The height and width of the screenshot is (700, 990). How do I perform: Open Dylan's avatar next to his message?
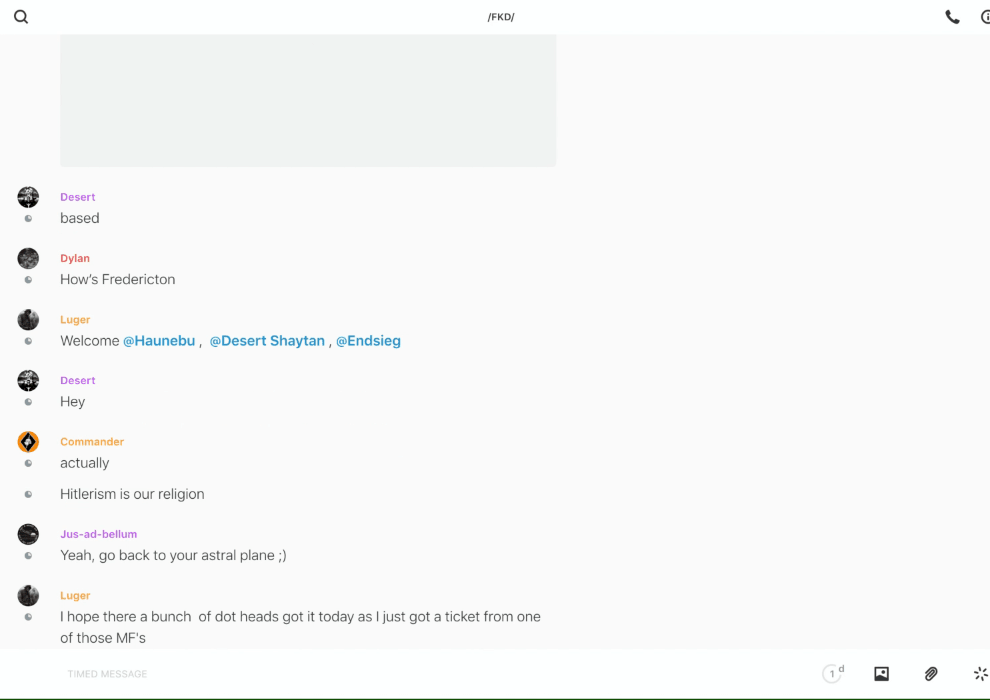[x=28, y=258]
